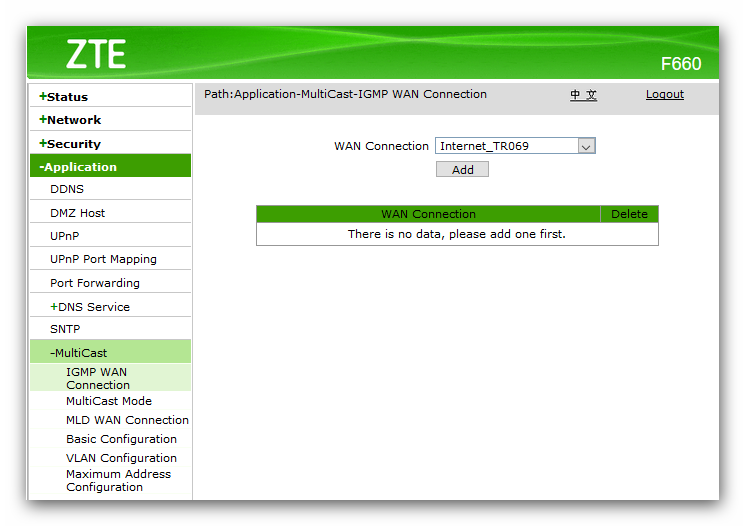This screenshot has height=526, width=745.
Task: Open the DDNS page
Action: 67,189
